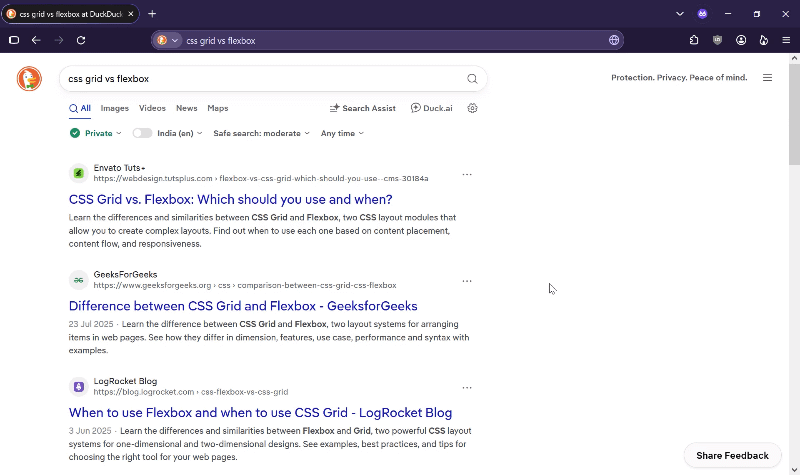Open Duck.ai chat
Screen dimensions: 800x475
coord(432,108)
